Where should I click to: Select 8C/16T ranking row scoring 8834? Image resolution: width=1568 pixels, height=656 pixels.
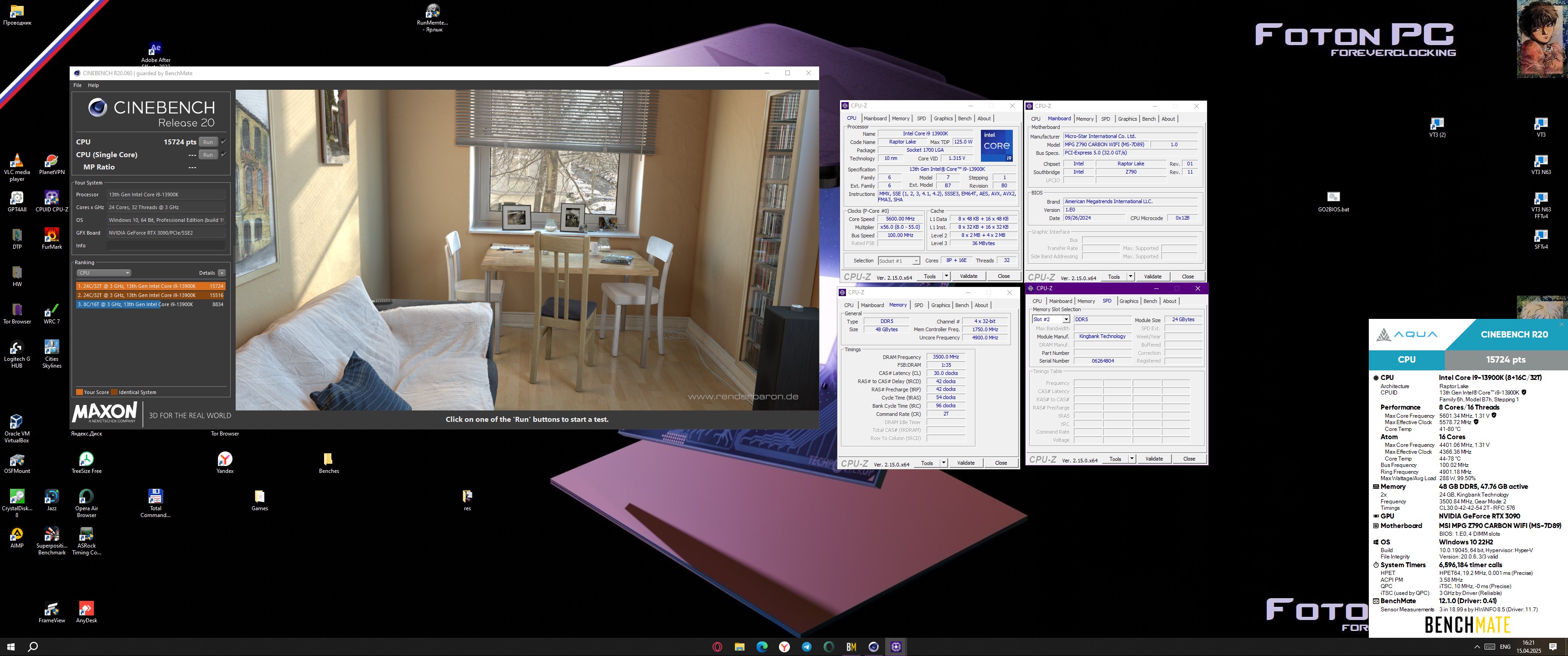click(x=150, y=304)
